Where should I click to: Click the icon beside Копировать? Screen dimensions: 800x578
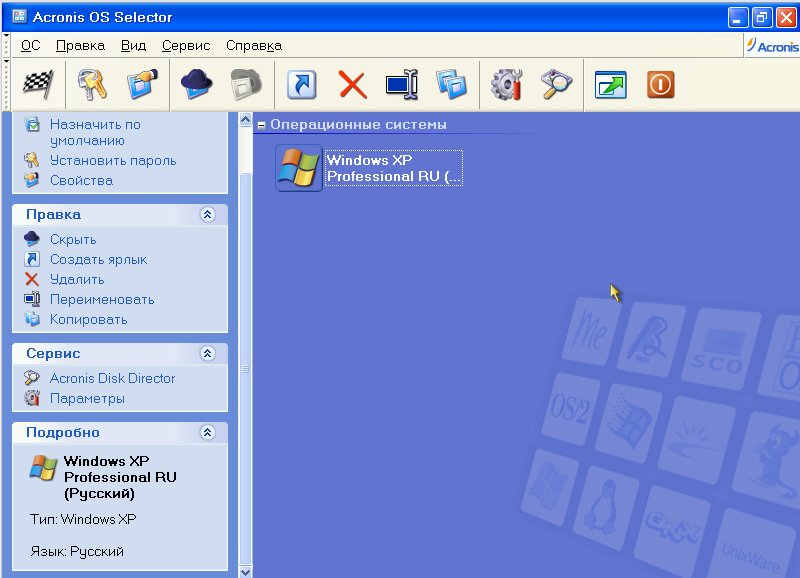[x=32, y=319]
